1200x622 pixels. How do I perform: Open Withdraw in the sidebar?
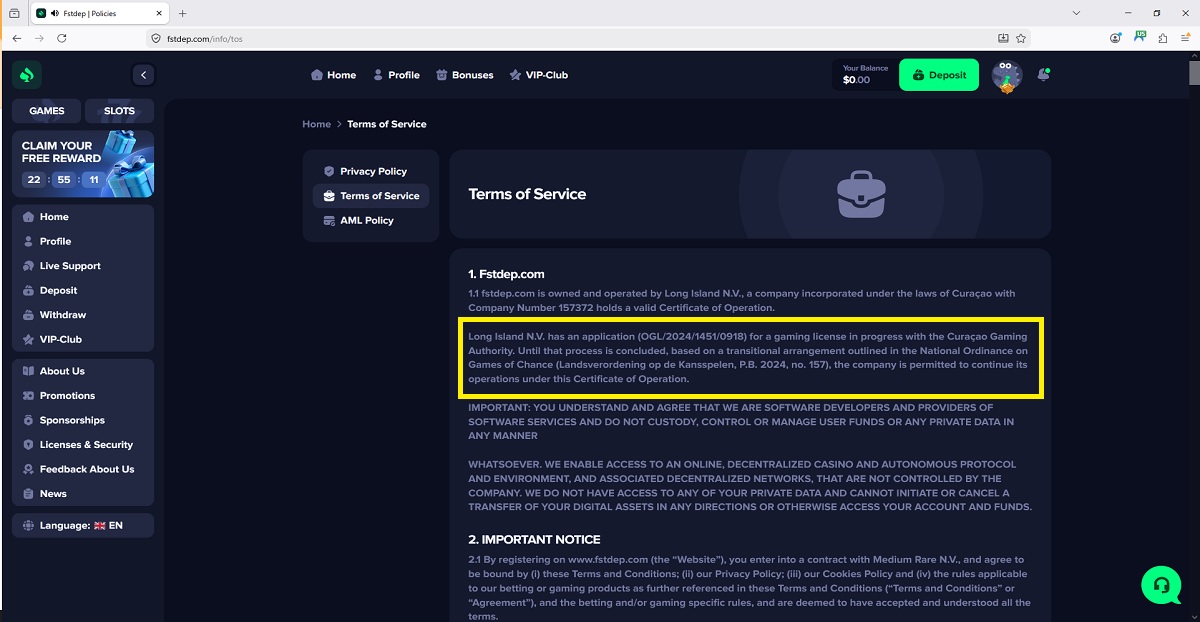click(x=83, y=315)
